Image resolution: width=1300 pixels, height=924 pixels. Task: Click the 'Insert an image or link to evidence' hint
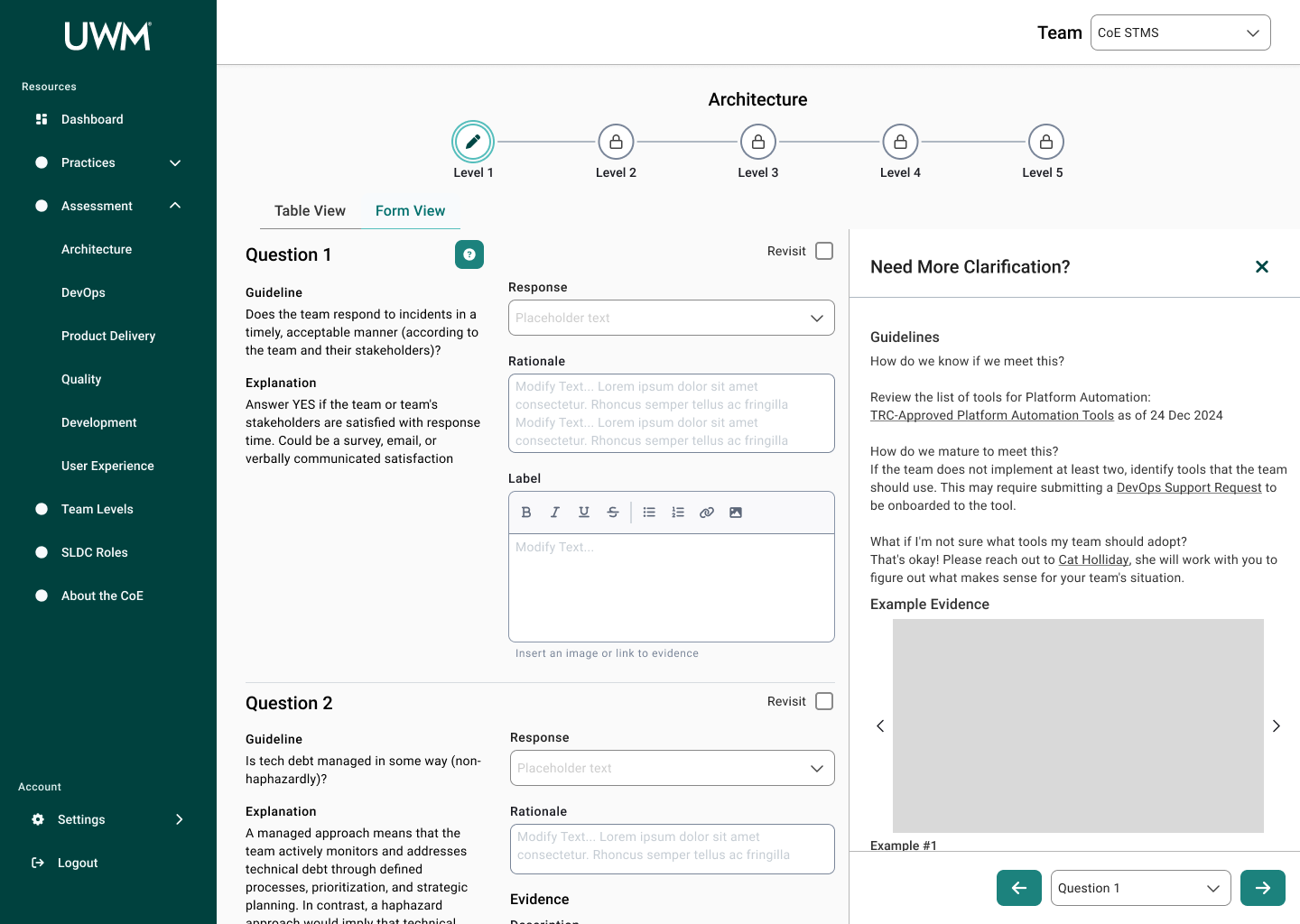[607, 653]
